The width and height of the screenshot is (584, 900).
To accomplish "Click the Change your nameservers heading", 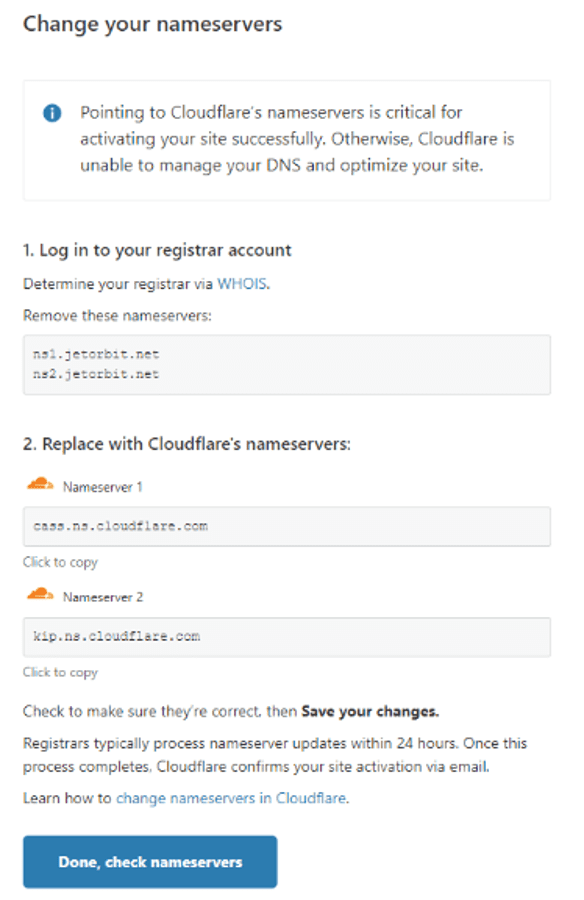I will tap(152, 25).
